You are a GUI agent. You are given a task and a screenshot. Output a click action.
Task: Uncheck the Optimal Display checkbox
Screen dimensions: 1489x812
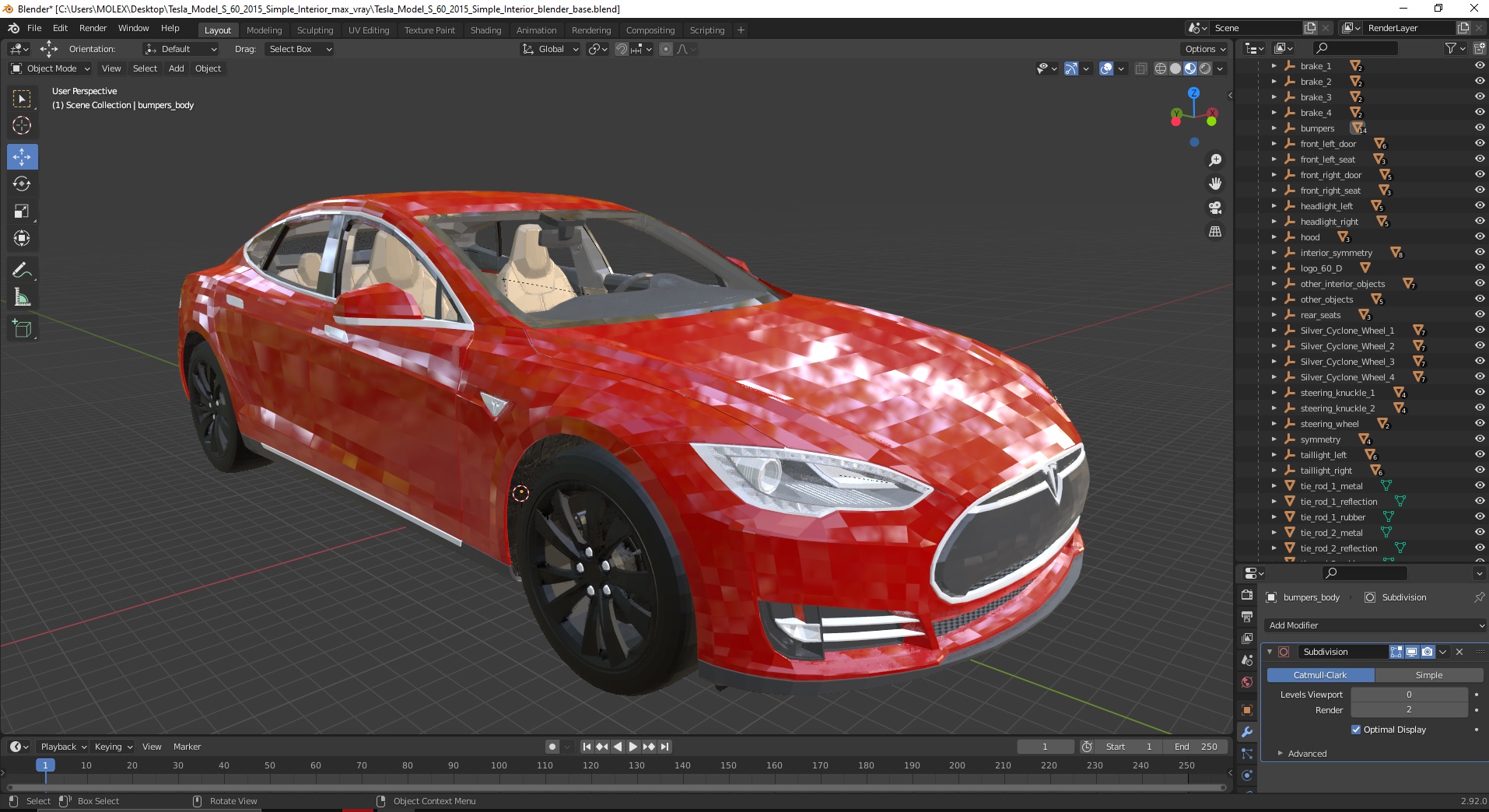[1356, 730]
